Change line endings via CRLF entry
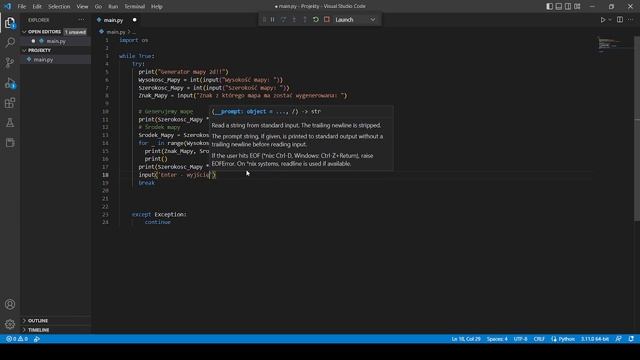 tap(539, 339)
